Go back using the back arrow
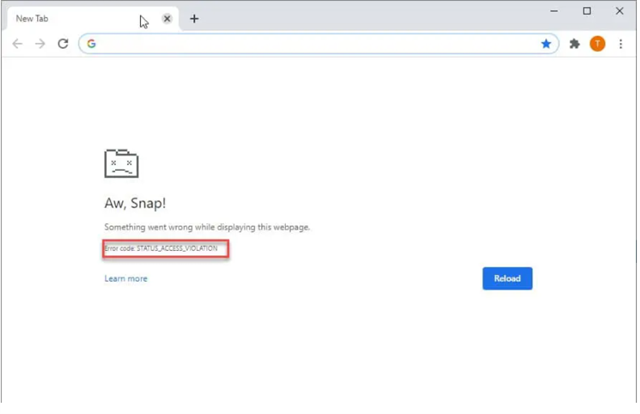This screenshot has height=414, width=640. tap(17, 44)
